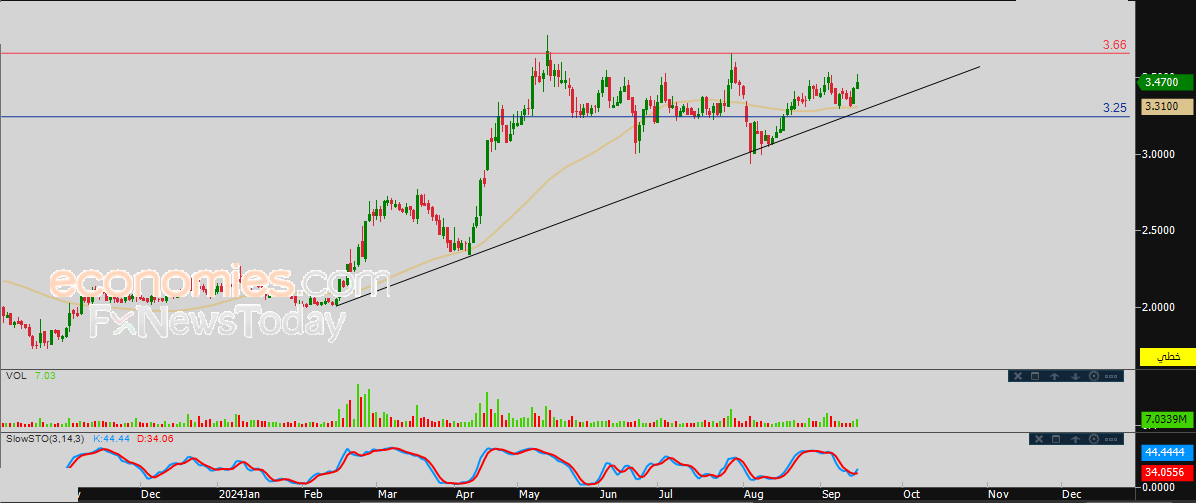The width and height of the screenshot is (1196, 503).
Task: Close the SlowSTO indicator panel
Action: (1039, 439)
